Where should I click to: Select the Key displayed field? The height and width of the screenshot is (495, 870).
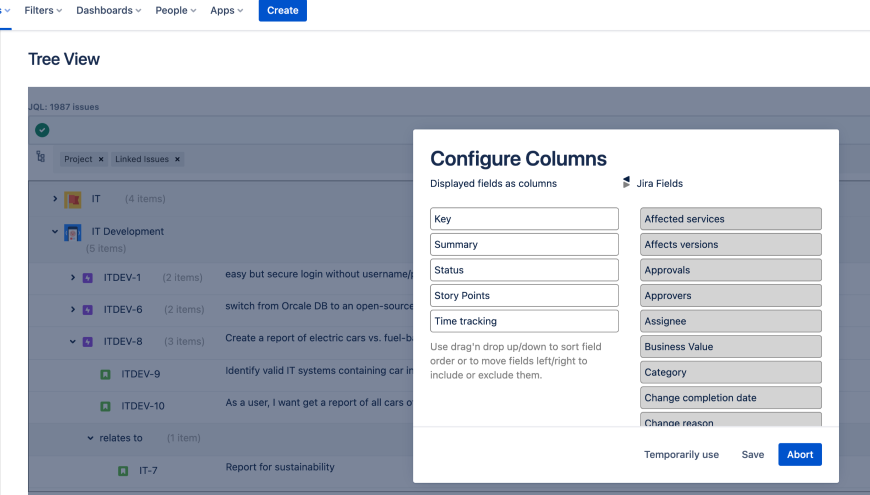click(524, 219)
